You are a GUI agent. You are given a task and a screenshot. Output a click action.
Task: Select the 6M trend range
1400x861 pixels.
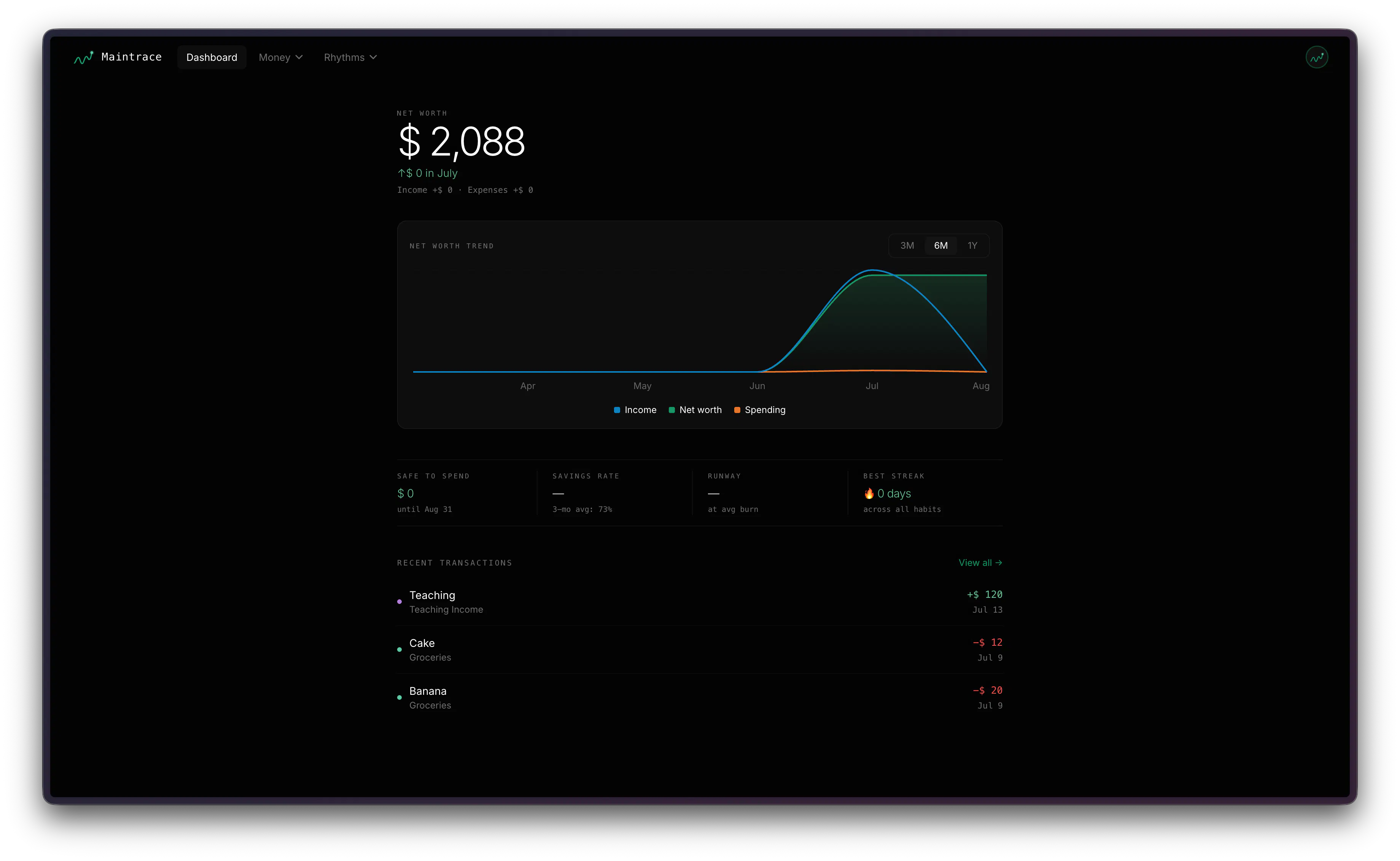(940, 245)
